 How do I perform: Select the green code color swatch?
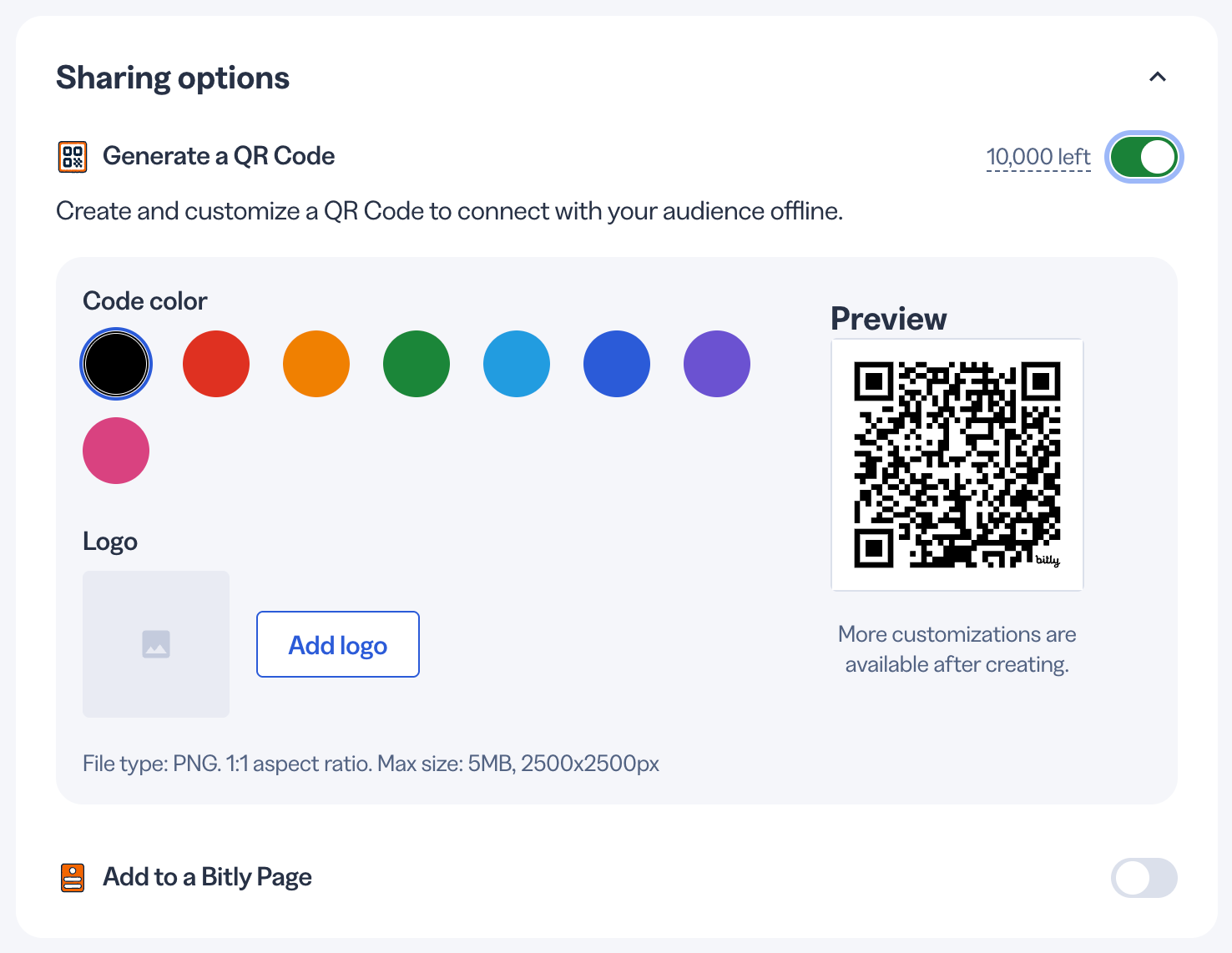point(417,364)
